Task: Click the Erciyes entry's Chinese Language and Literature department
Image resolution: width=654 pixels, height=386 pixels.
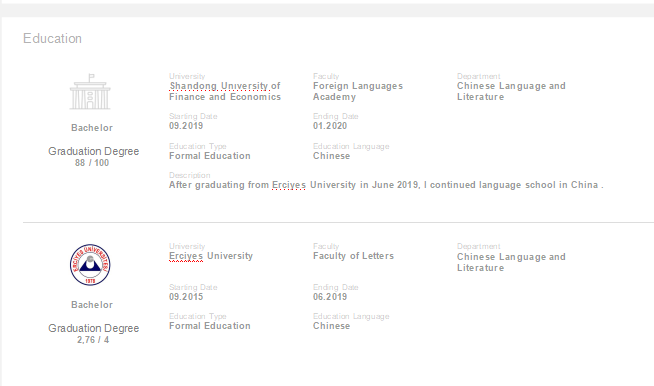Action: (x=511, y=262)
